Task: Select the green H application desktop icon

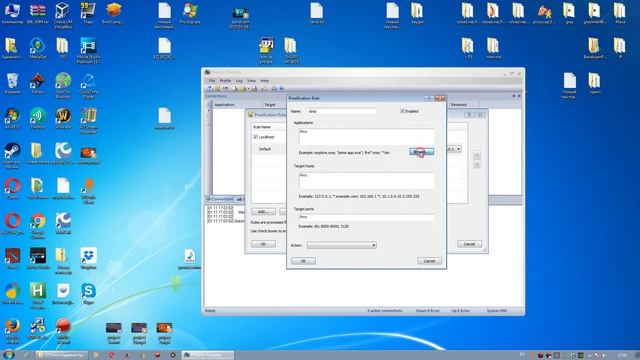Action: 38,296
